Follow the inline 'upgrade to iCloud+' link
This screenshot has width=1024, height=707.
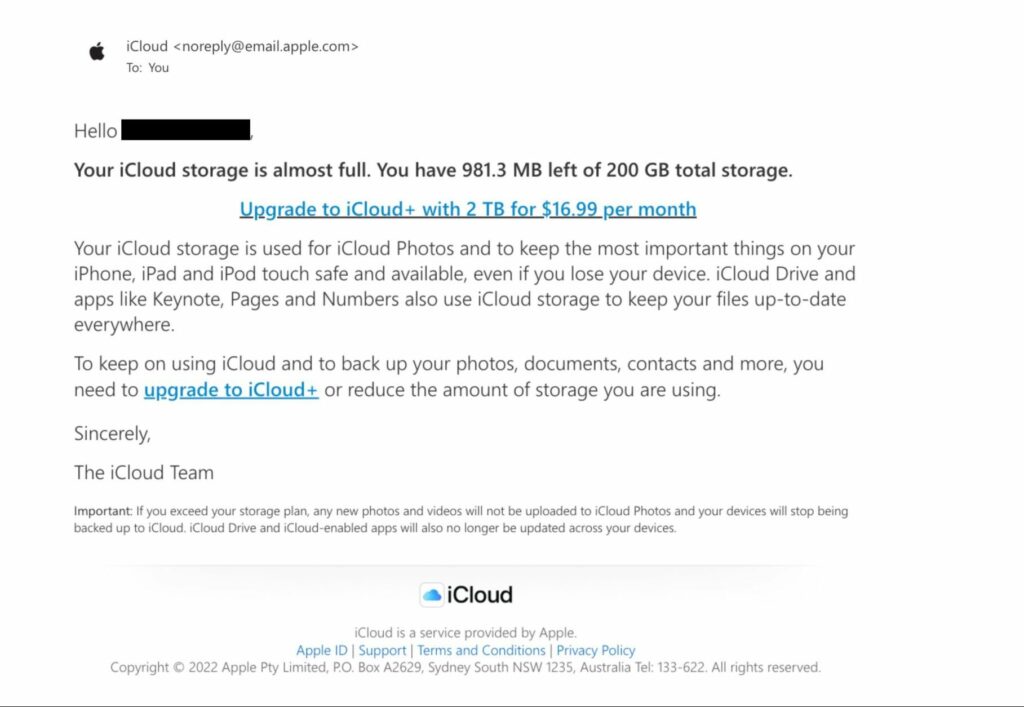(x=231, y=390)
